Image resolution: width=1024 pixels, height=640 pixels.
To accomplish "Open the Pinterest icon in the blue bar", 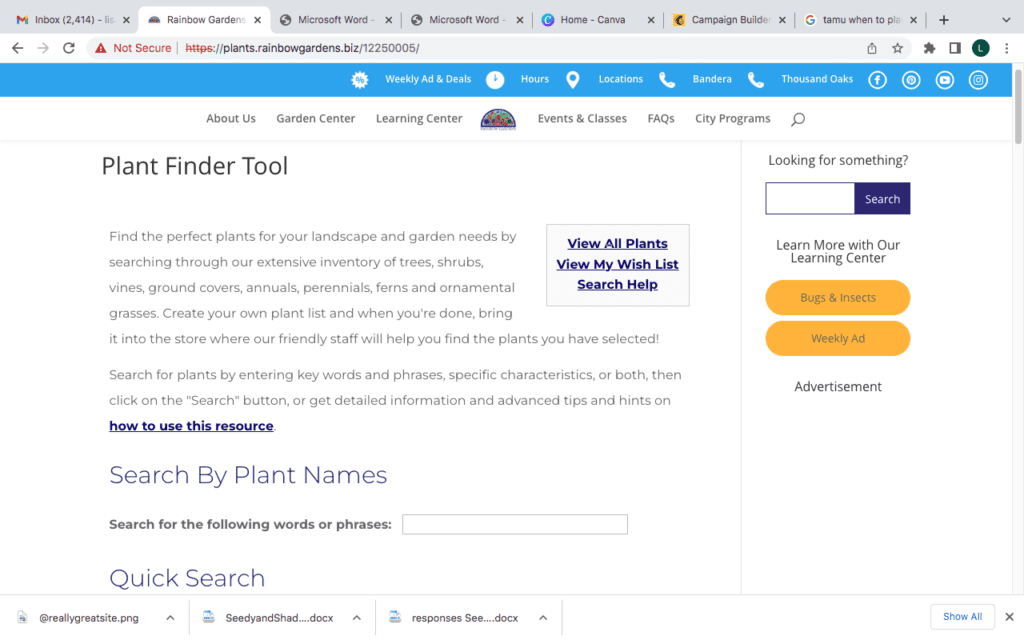I will [x=911, y=80].
